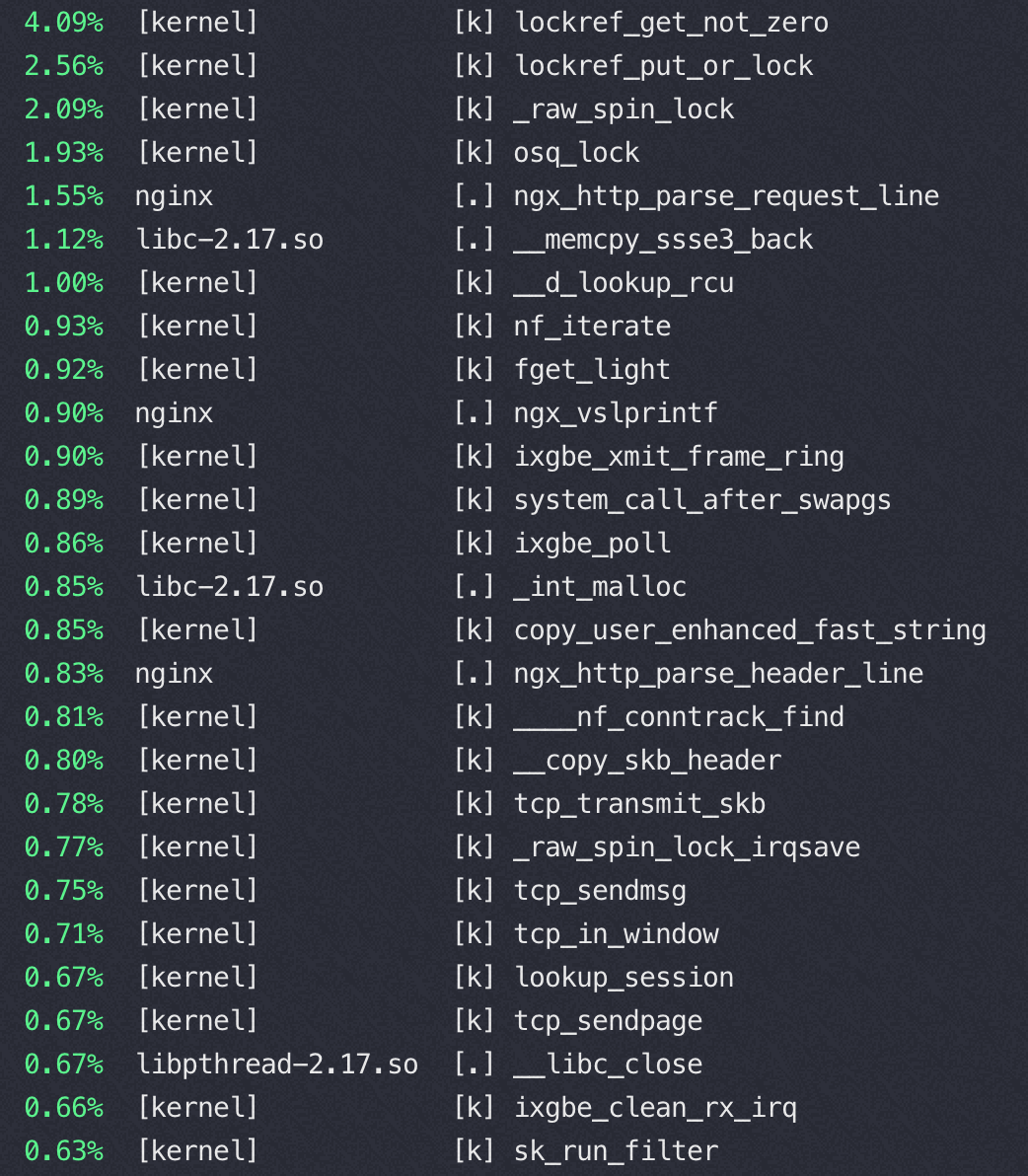Click the copy_user_enhanced_fast_string symbol
The image size is (1028, 1176).
750,630
